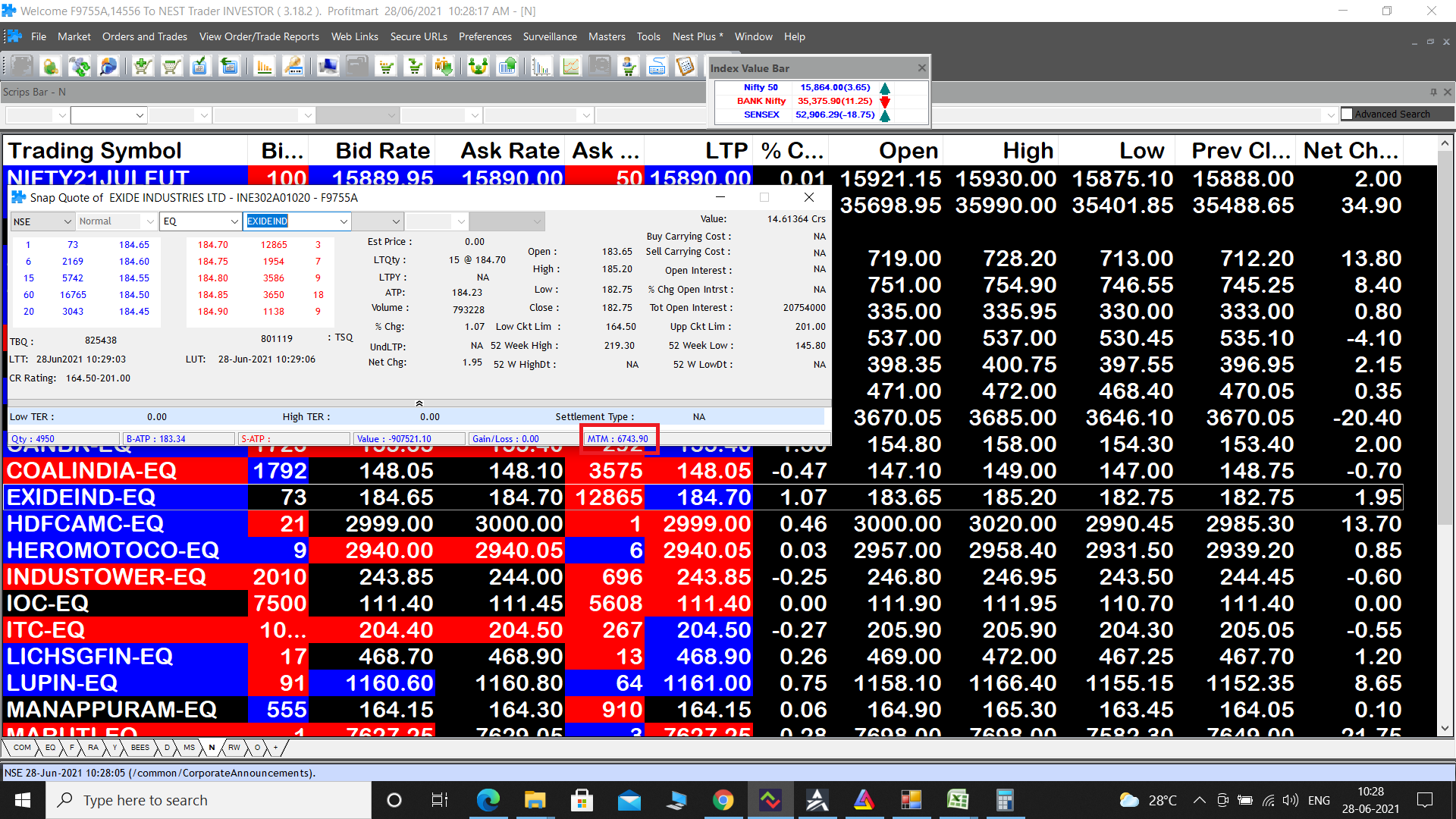Open File Explorer from the taskbar
Image resolution: width=1456 pixels, height=819 pixels.
pyautogui.click(x=535, y=800)
